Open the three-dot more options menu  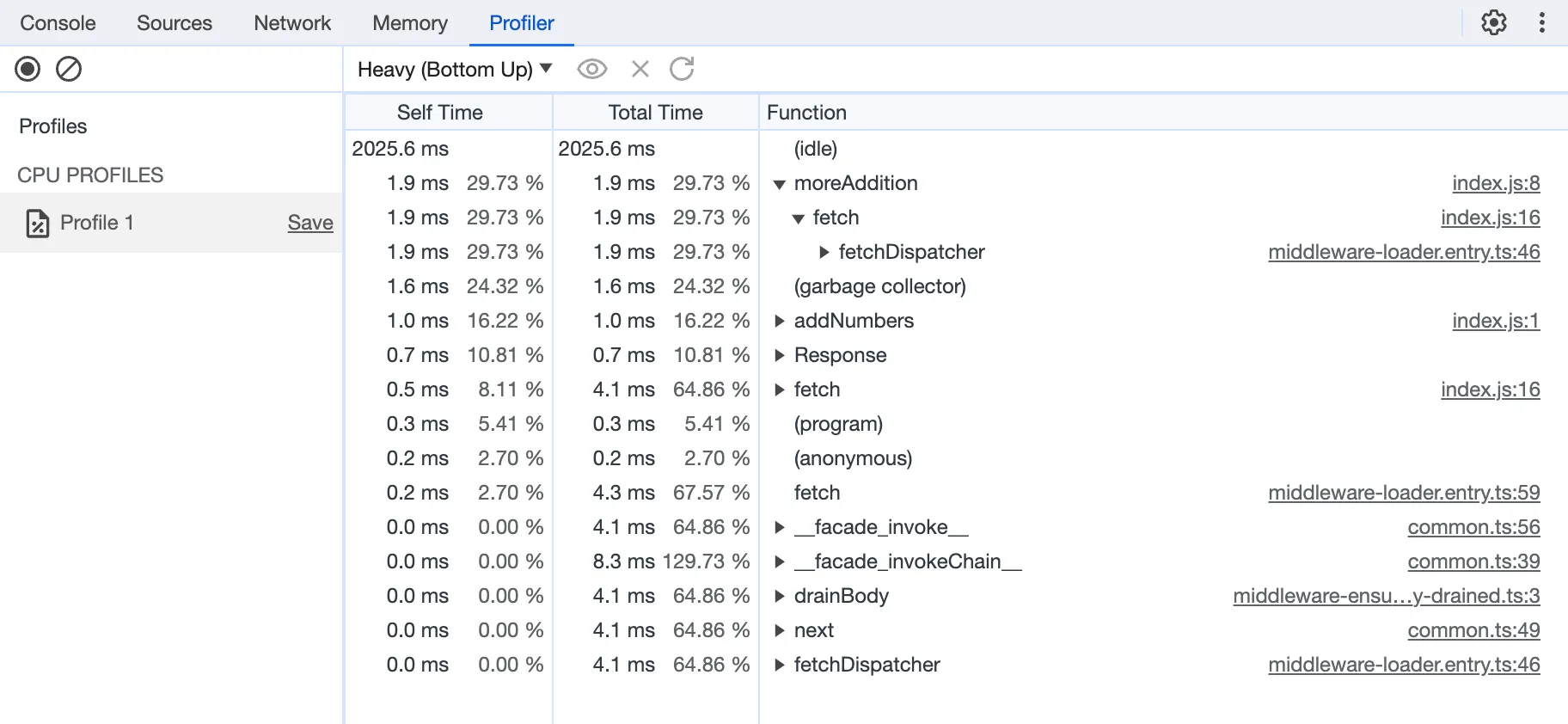pos(1541,23)
